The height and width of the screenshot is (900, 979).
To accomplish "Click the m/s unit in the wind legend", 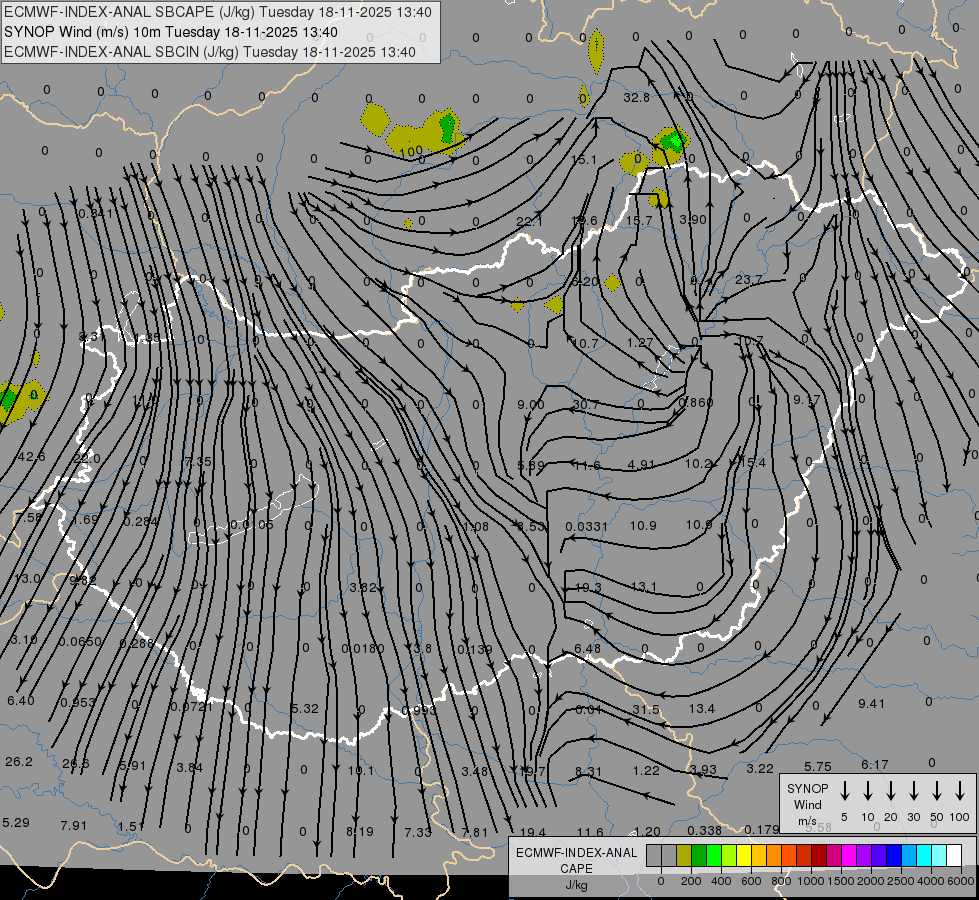I will pos(807,821).
